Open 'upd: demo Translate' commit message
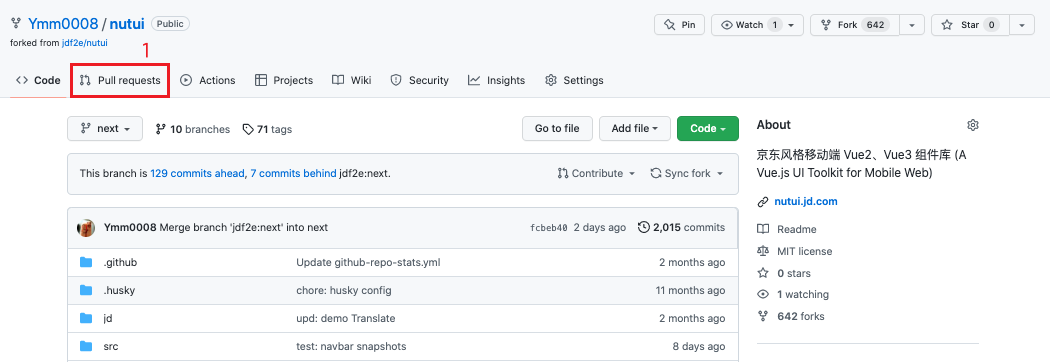The height and width of the screenshot is (362, 1050). [346, 319]
